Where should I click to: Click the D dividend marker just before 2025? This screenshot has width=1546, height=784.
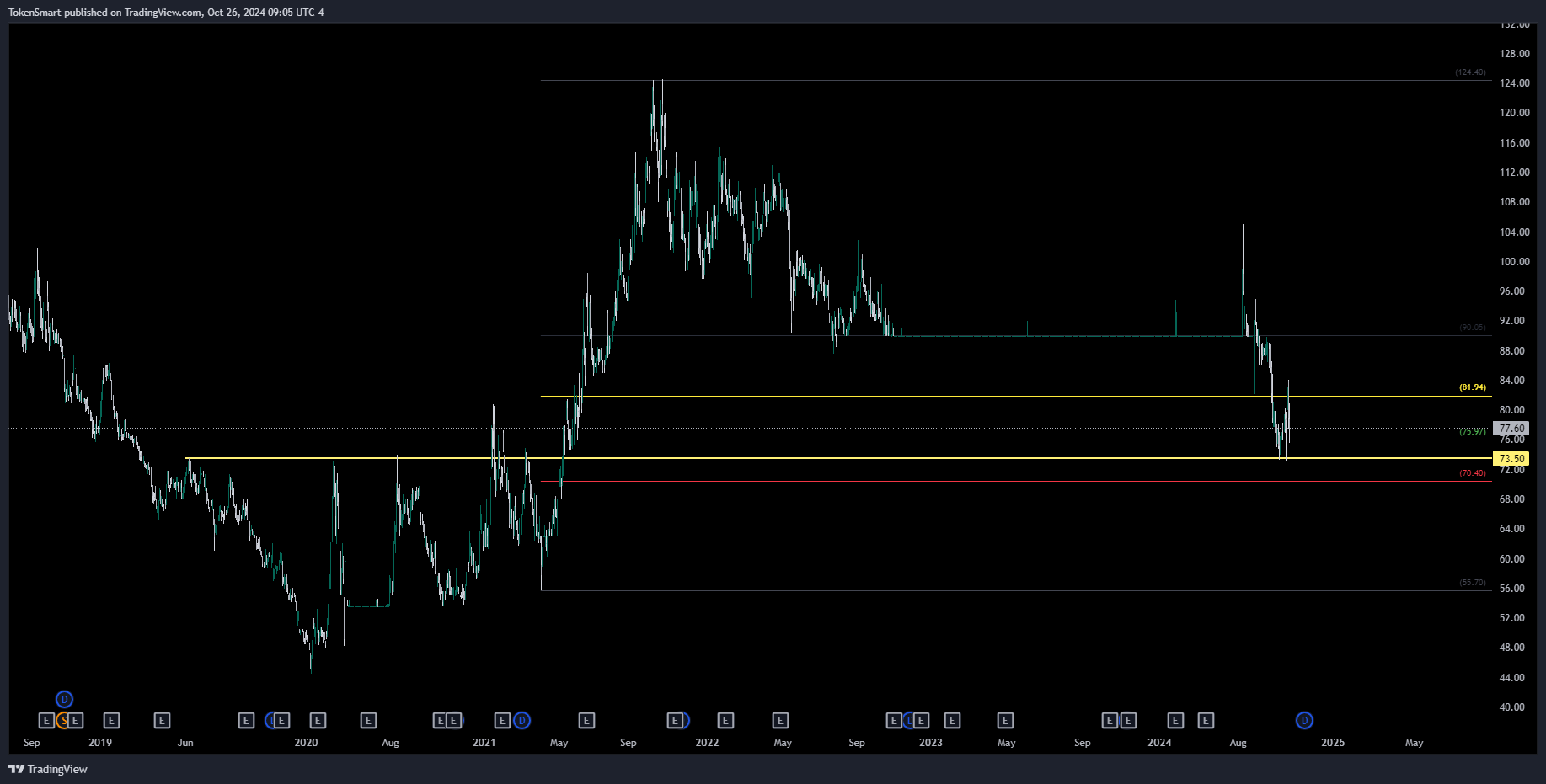[1304, 721]
